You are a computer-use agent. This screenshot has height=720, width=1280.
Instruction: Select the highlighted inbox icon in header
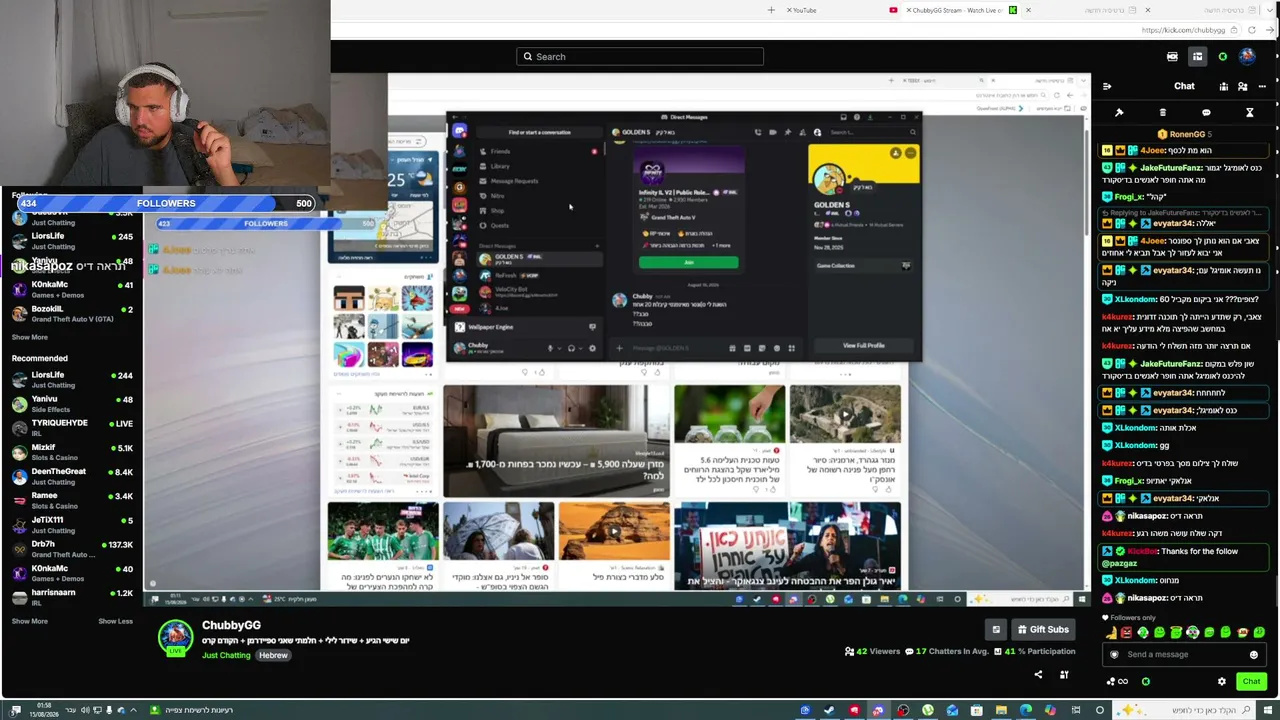[x=1197, y=57]
